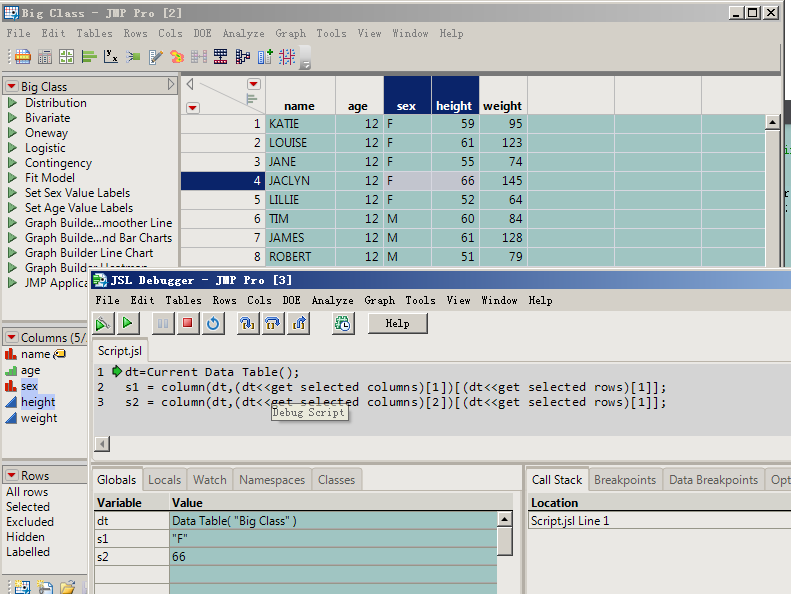Viewport: 791px width, 594px height.
Task: Click the Restart script icon
Action: click(x=213, y=323)
